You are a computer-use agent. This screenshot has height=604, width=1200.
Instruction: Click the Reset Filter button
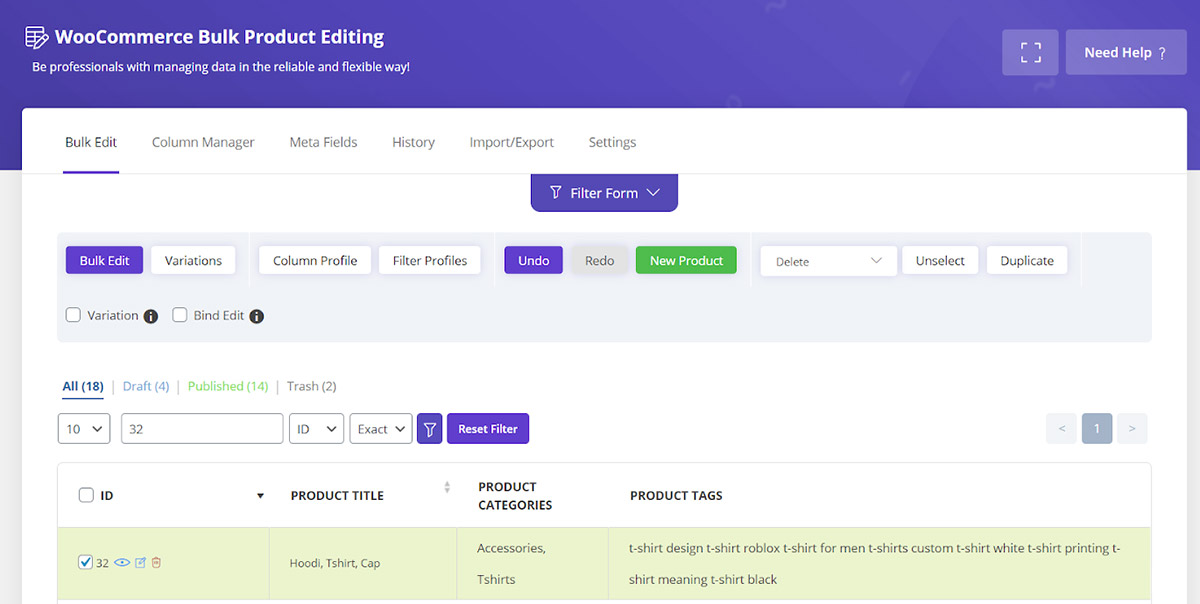(x=488, y=429)
